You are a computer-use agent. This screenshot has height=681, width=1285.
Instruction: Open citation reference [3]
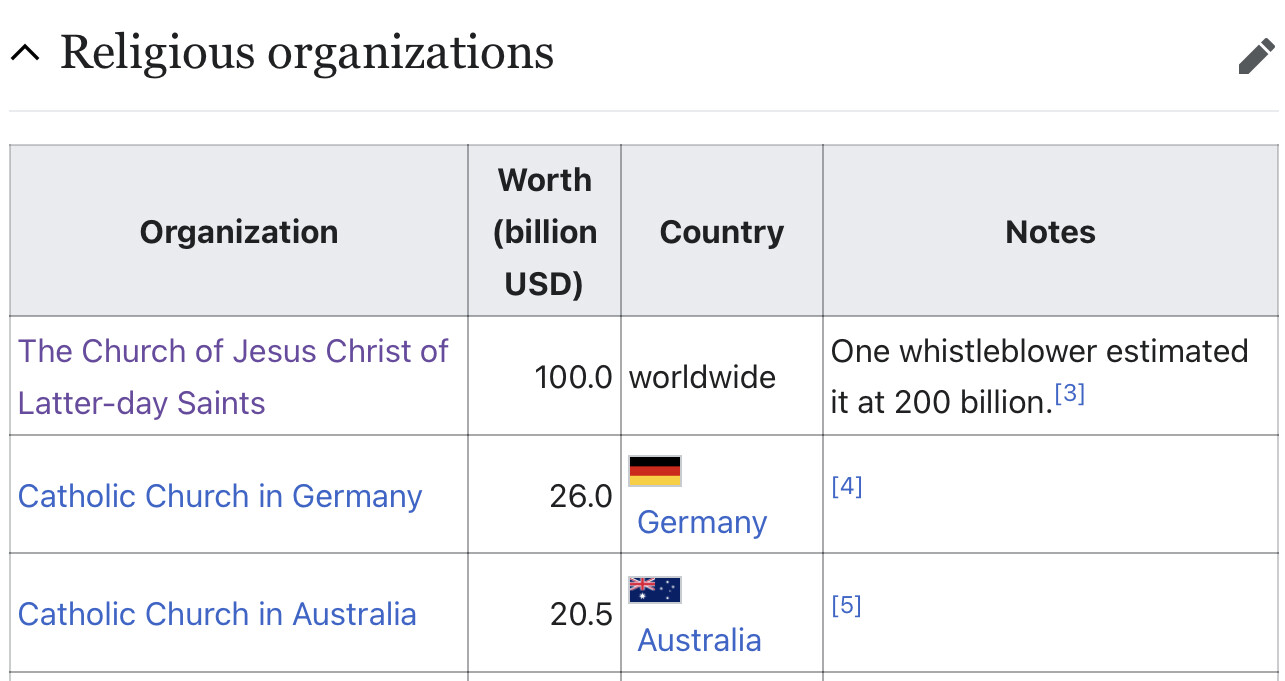pos(1070,394)
